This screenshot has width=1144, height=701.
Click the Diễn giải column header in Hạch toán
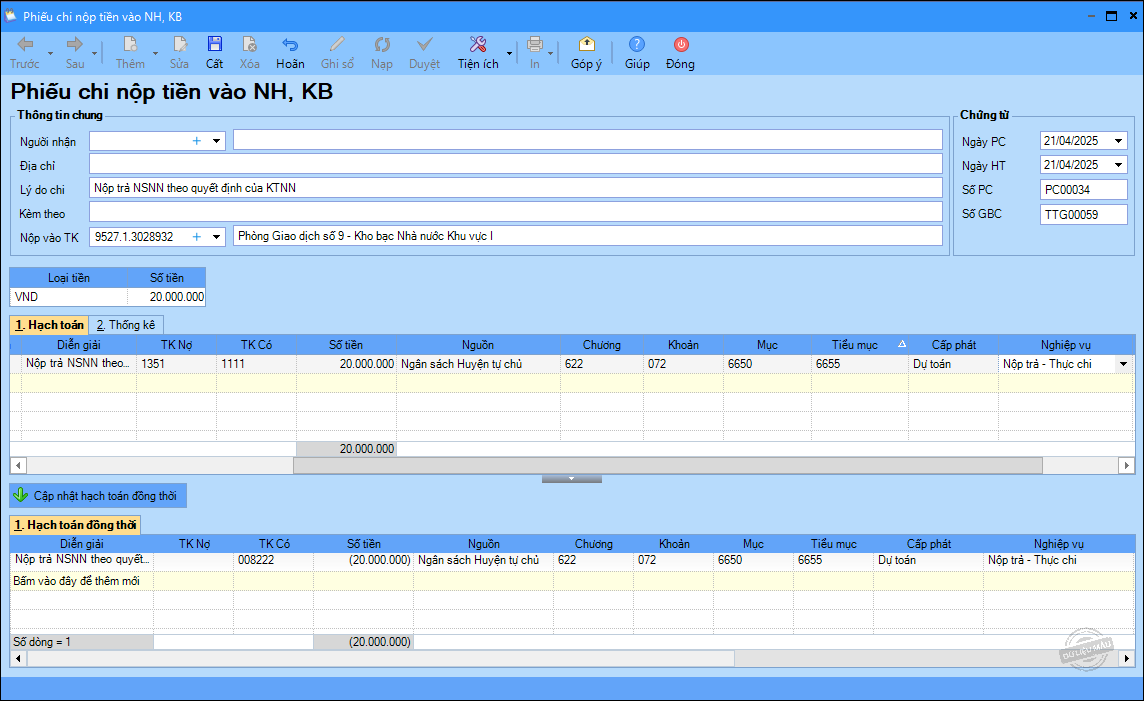pyautogui.click(x=79, y=345)
